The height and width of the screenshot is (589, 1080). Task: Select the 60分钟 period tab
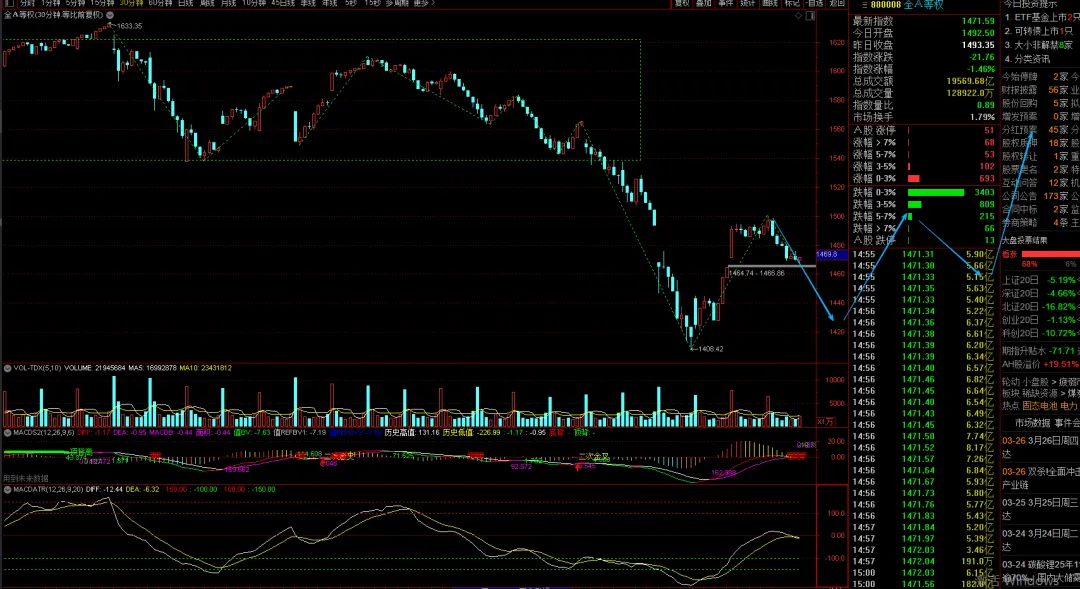point(160,3)
